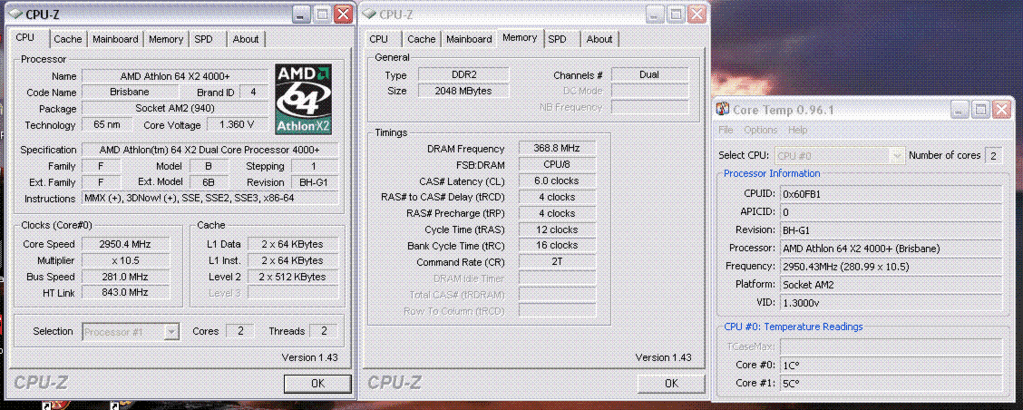Click the HT Link value 843.0 MHz
The image size is (1023, 410).
(x=125, y=292)
